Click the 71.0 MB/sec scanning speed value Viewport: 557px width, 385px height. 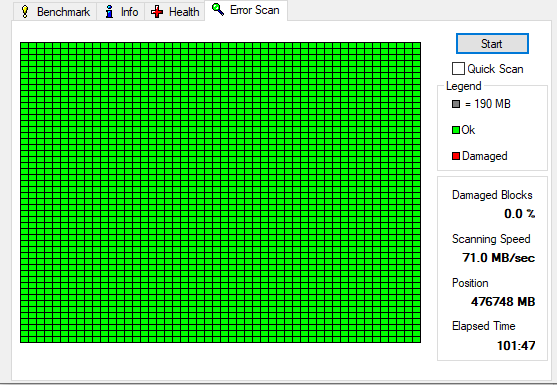click(x=498, y=257)
